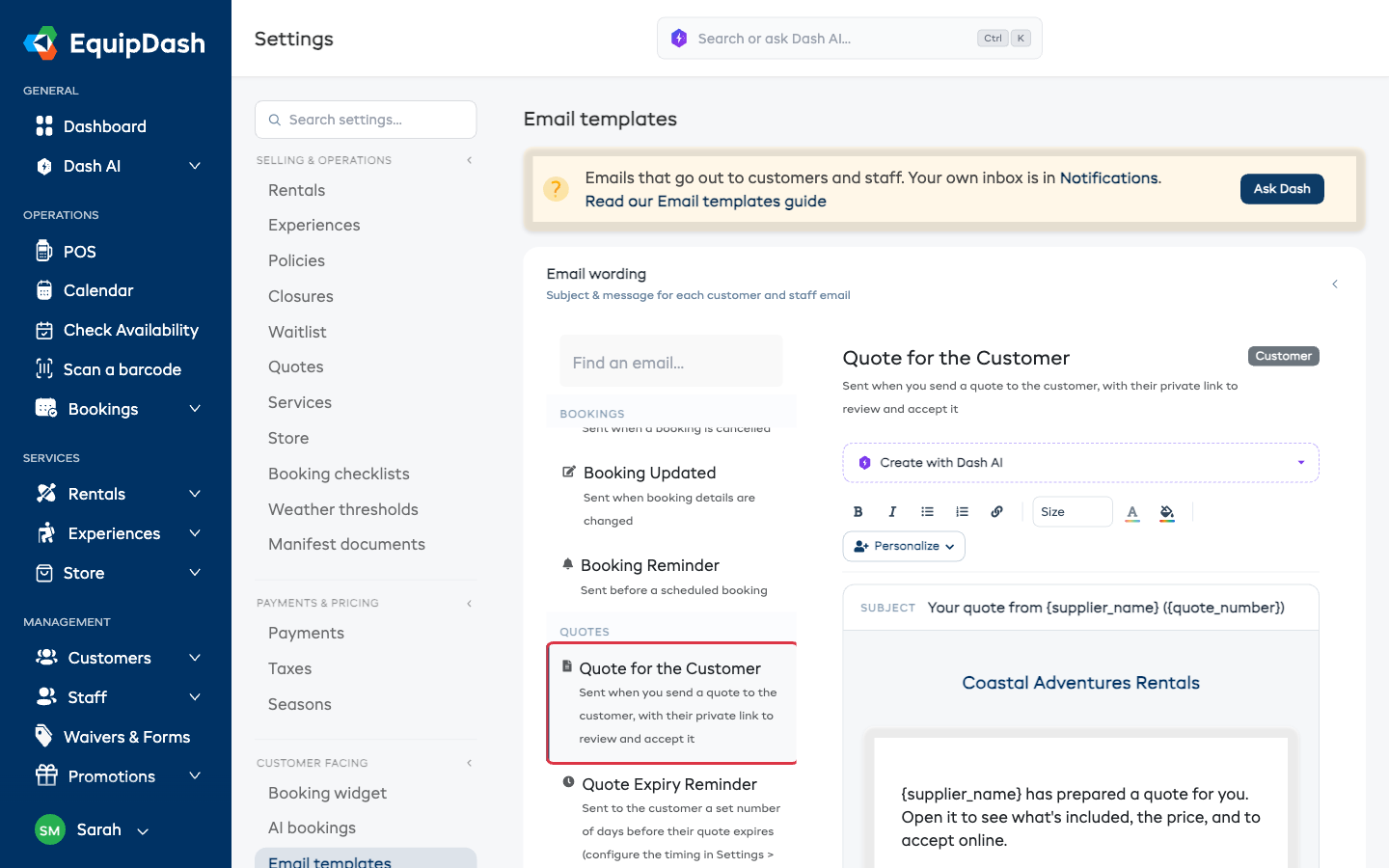The width and height of the screenshot is (1389, 868).
Task: Open the Personalize dropdown
Action: click(904, 546)
